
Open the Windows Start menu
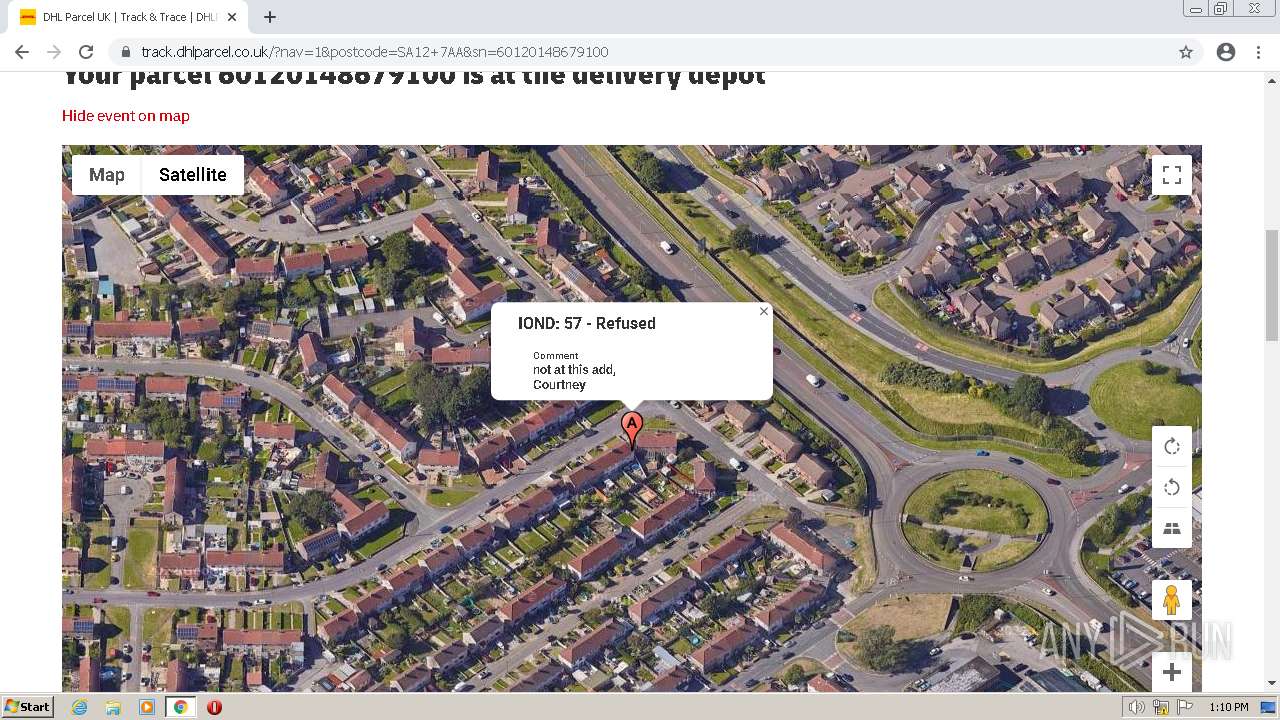27,707
